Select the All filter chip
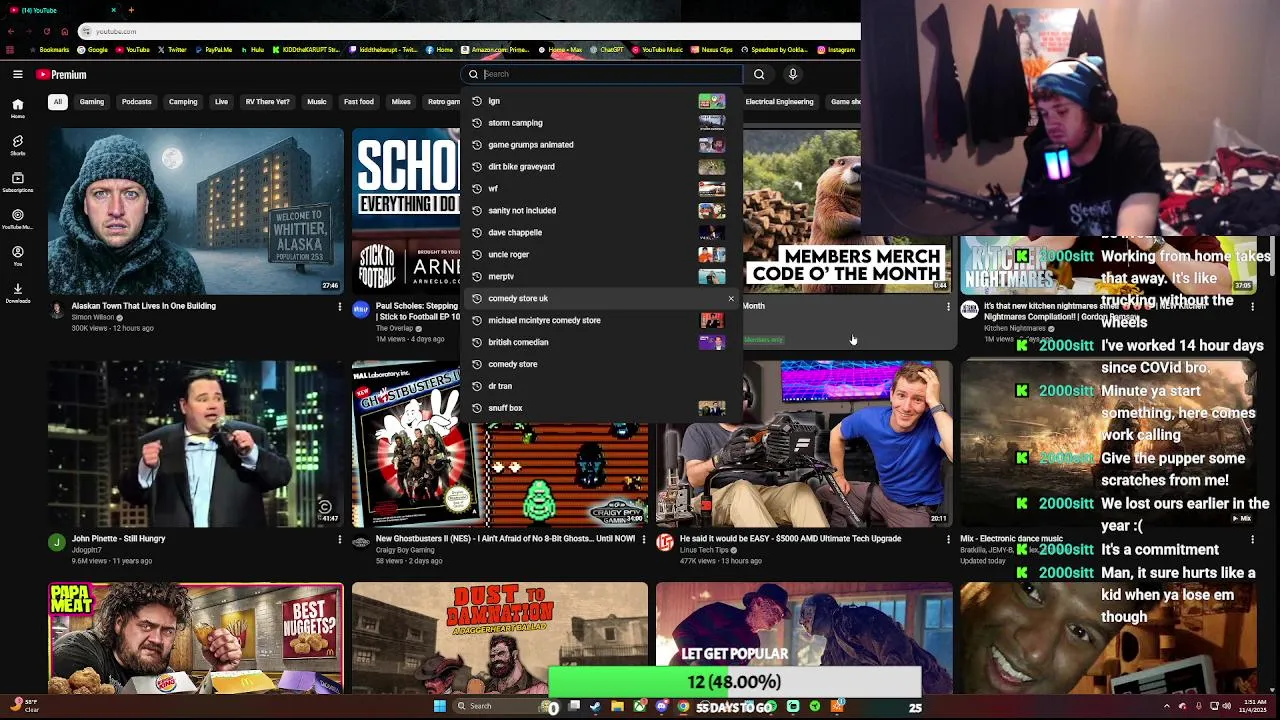This screenshot has height=720, width=1280. 58,102
